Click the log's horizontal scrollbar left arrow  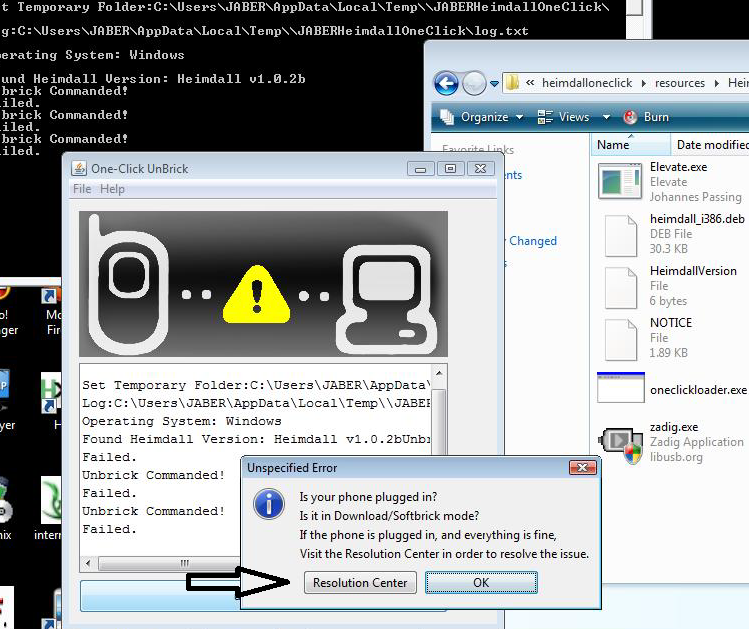(x=88, y=564)
